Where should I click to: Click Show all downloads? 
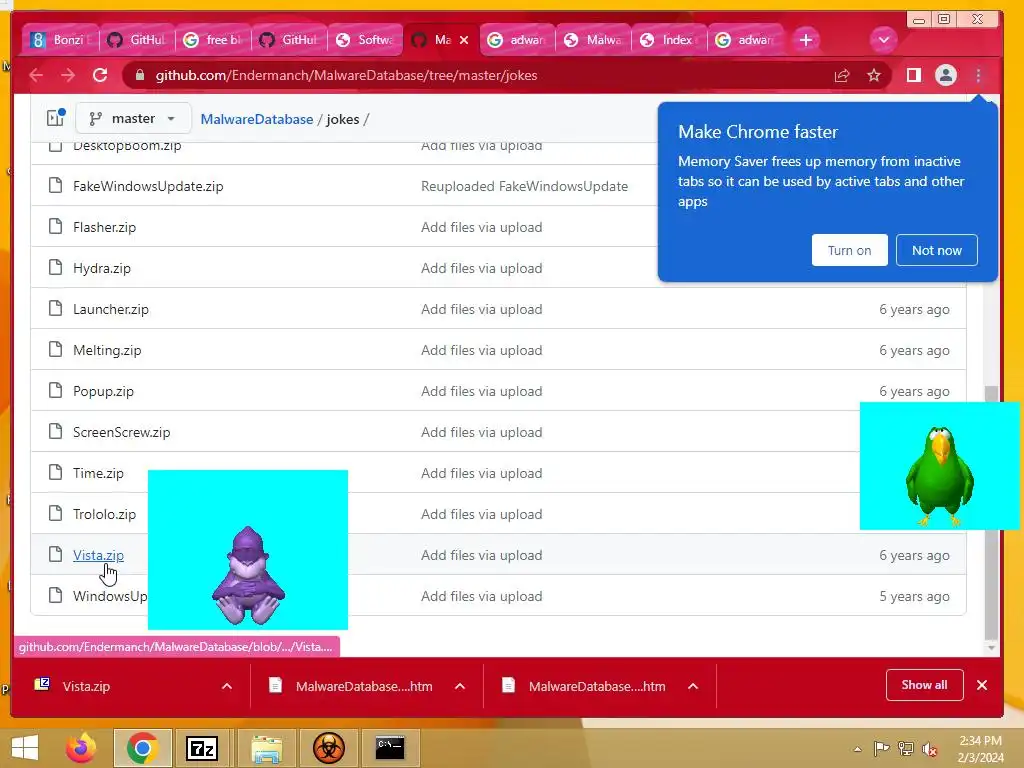tap(924, 685)
